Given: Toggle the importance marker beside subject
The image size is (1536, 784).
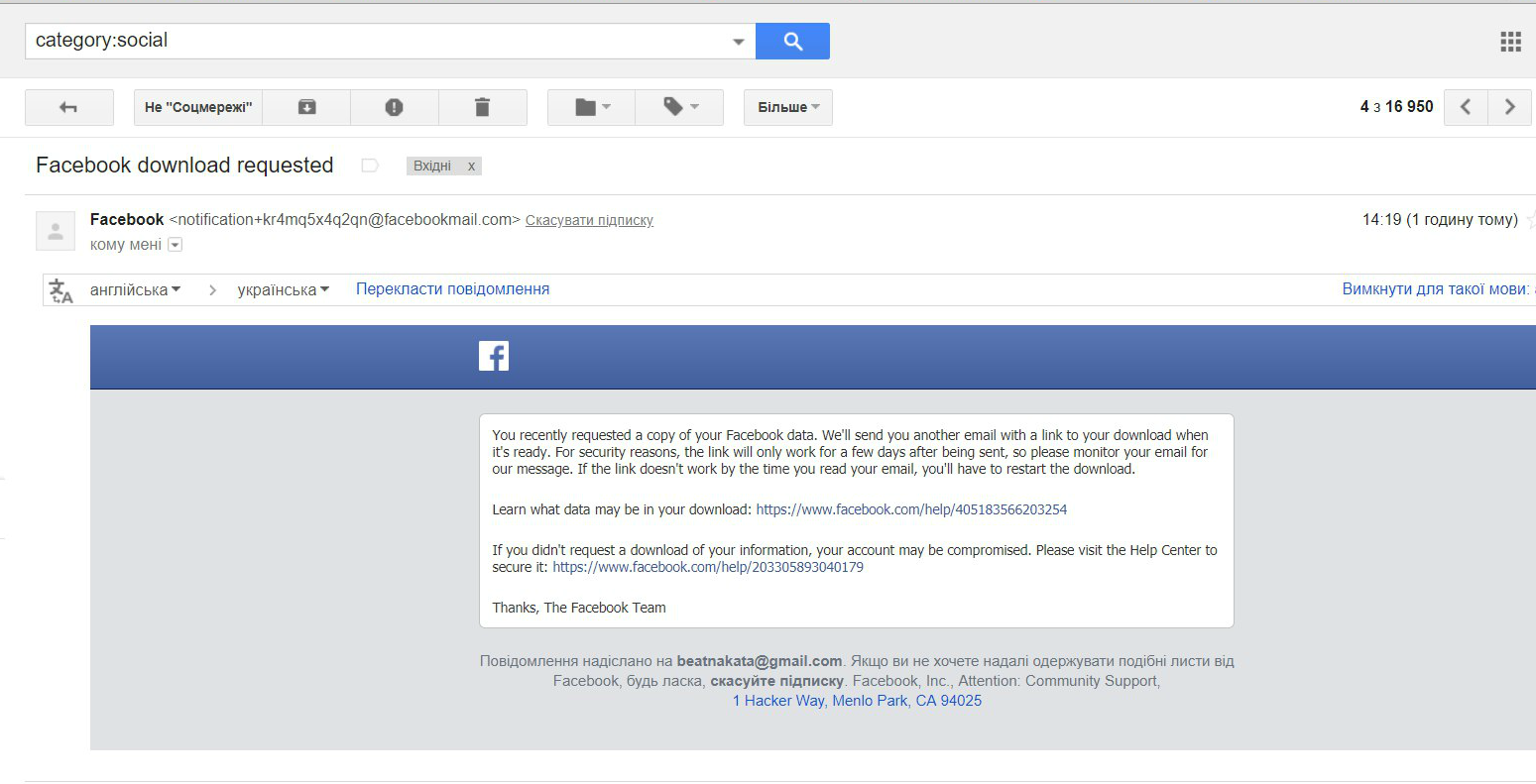Looking at the screenshot, I should 370,166.
